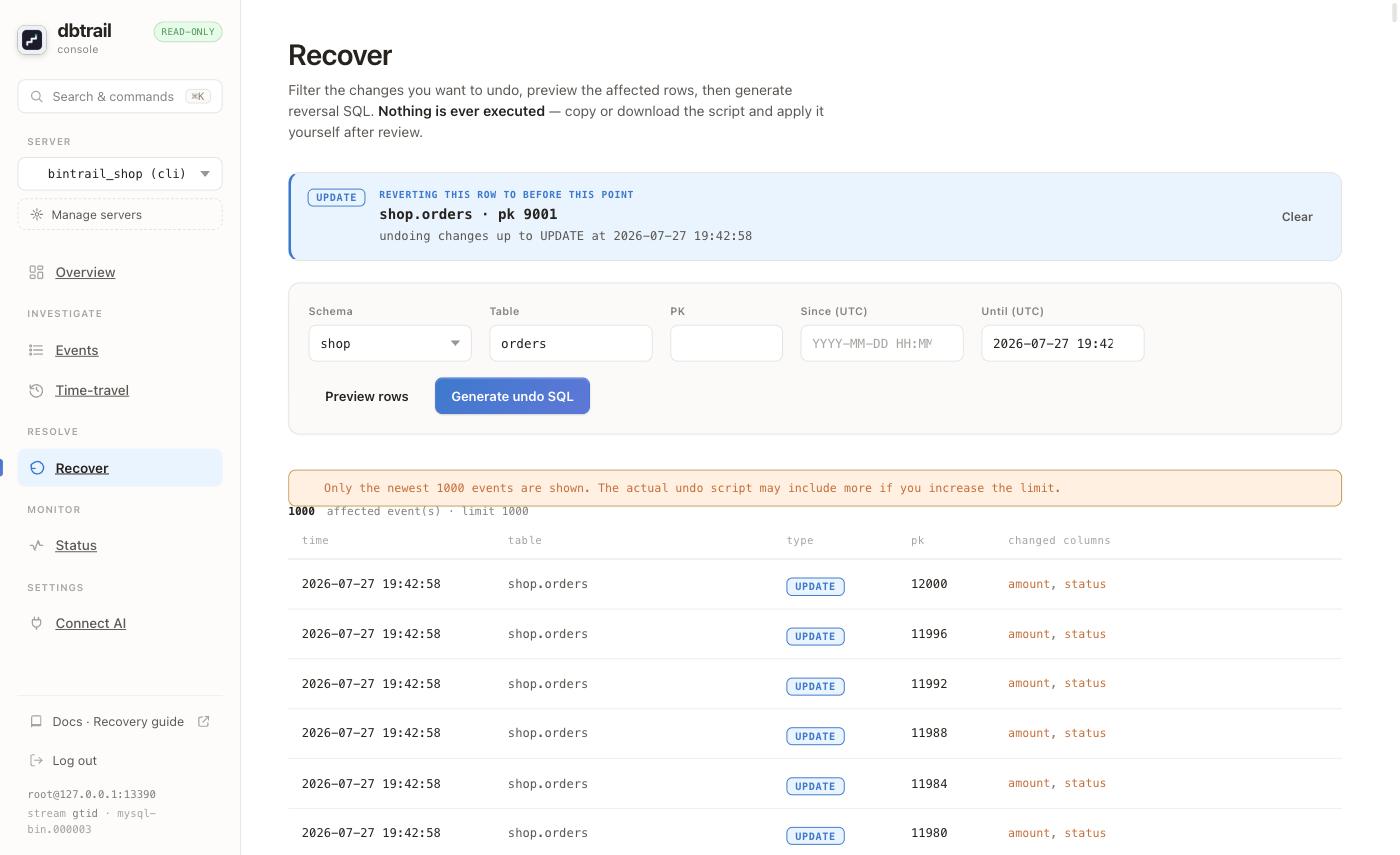This screenshot has width=1400, height=855.
Task: Click the empty PK input field
Action: click(726, 343)
